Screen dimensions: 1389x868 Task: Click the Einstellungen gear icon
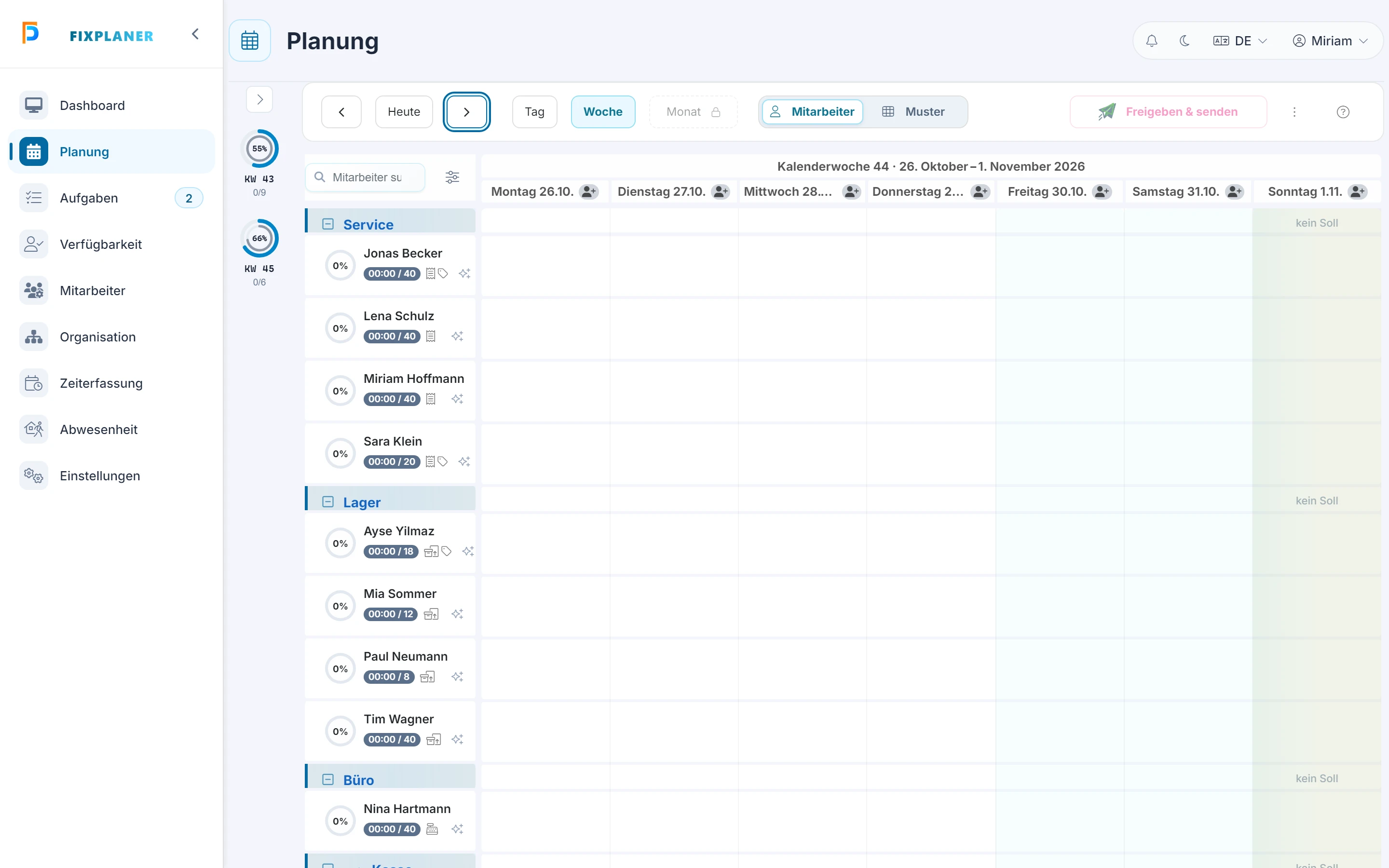[x=33, y=476]
